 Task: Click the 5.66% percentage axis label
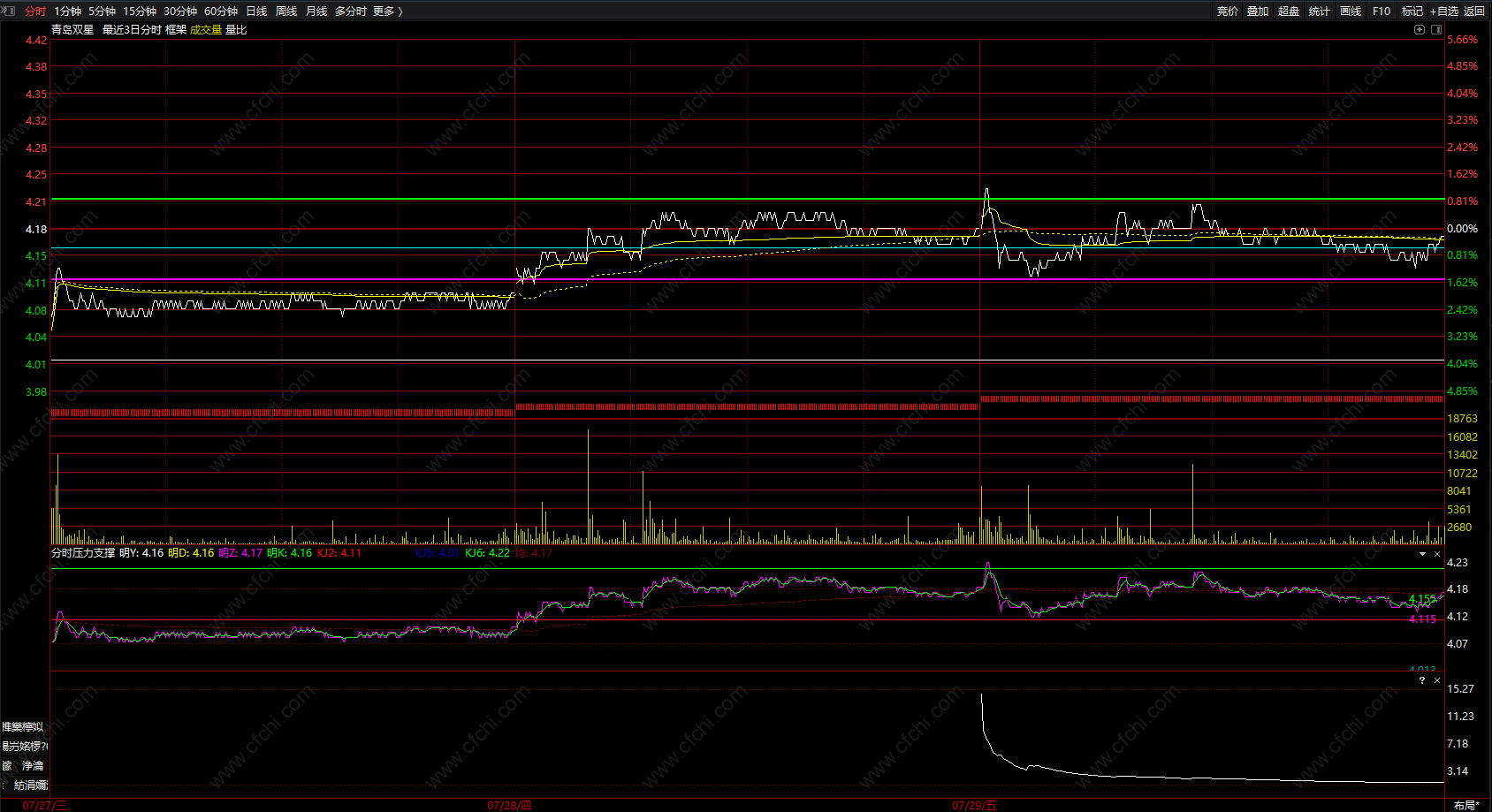tap(1462, 40)
